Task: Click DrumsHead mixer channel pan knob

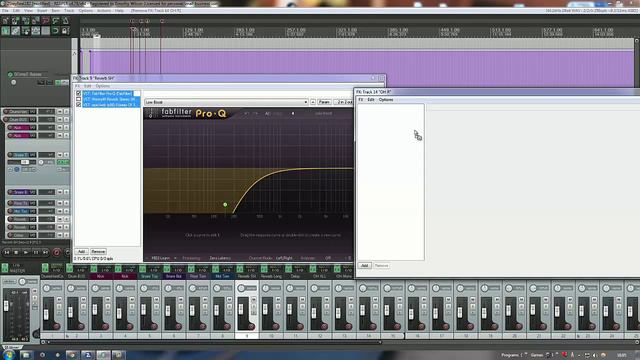Action: tap(47, 288)
